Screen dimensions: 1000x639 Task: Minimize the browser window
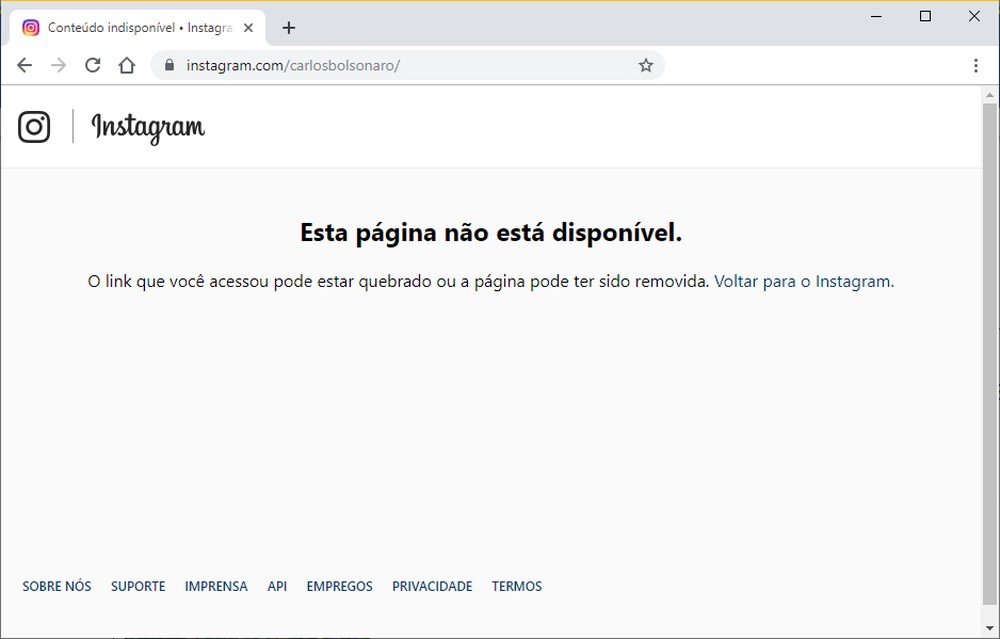877,17
